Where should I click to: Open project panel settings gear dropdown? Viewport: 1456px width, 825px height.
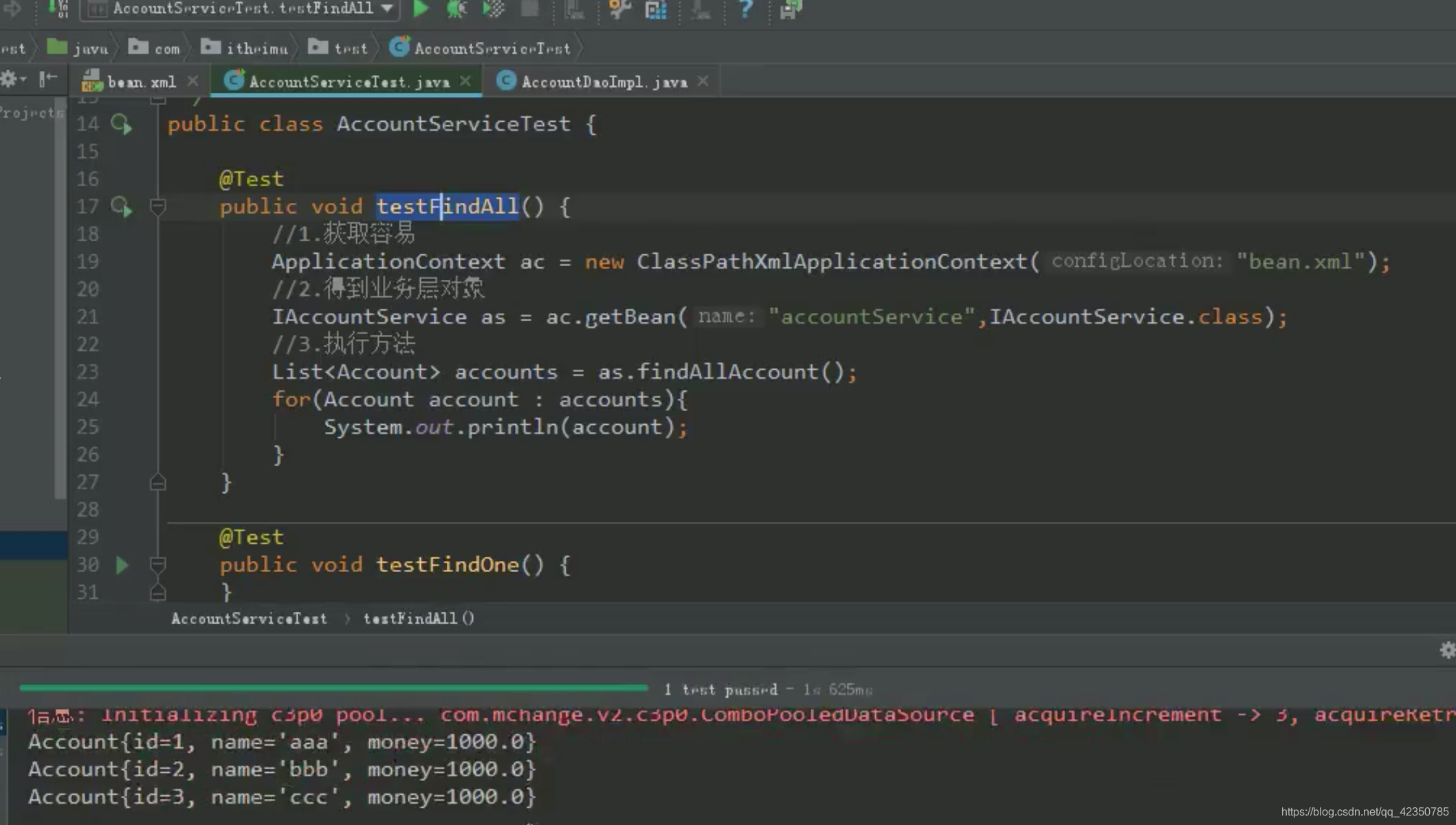(12, 79)
